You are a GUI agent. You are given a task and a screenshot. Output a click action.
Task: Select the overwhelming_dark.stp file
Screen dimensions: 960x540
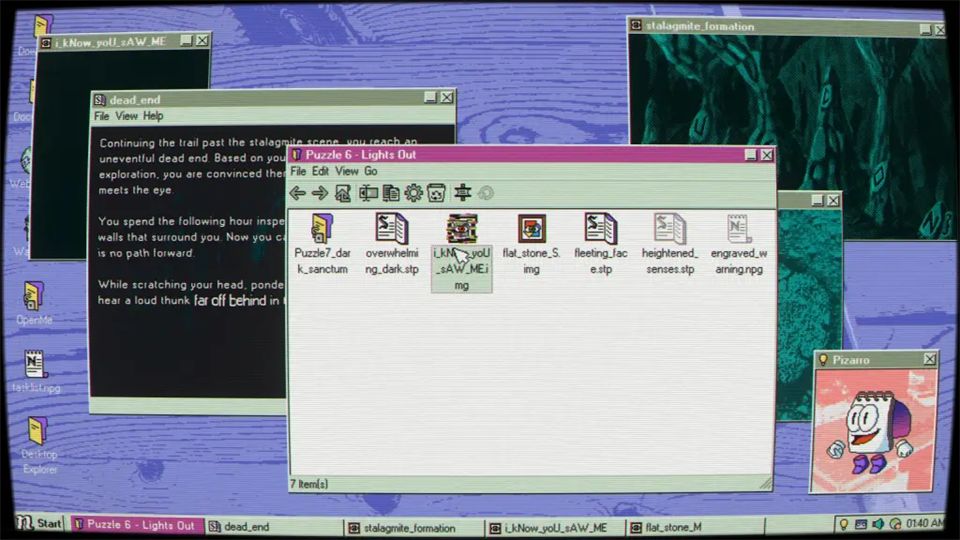[x=392, y=243]
